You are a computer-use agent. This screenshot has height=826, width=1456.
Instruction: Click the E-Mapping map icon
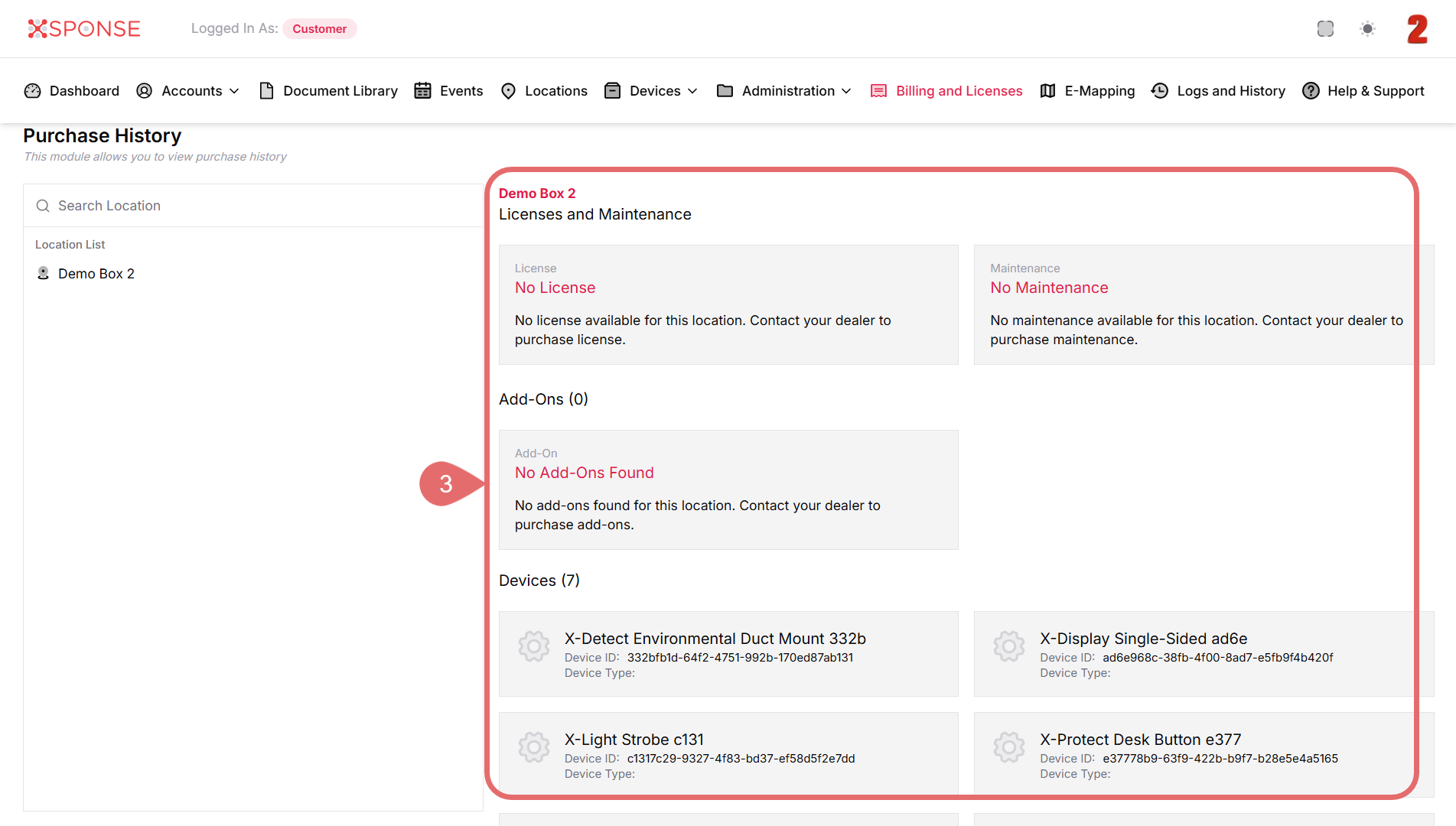pos(1047,91)
